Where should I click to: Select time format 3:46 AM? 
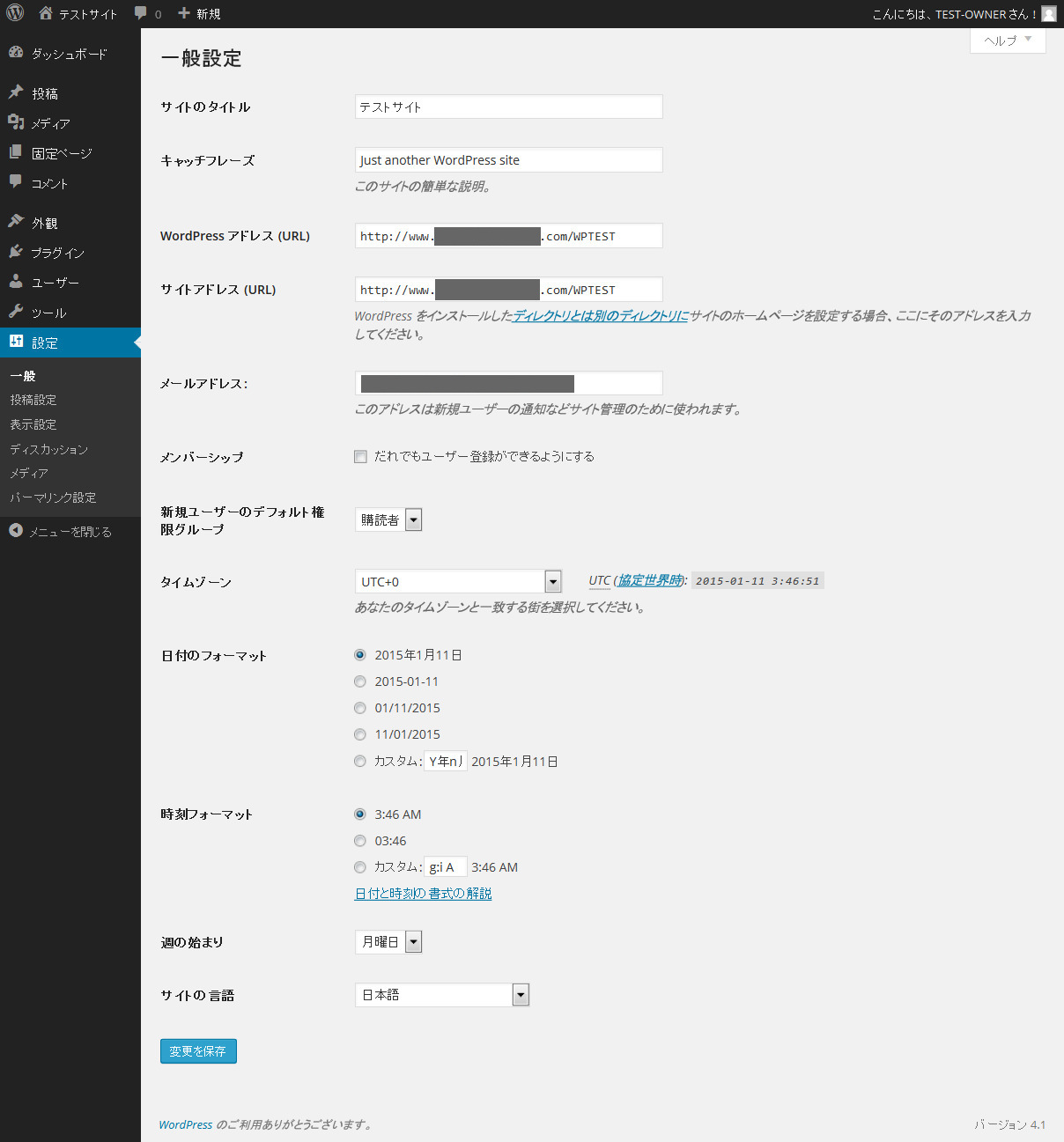coord(359,814)
